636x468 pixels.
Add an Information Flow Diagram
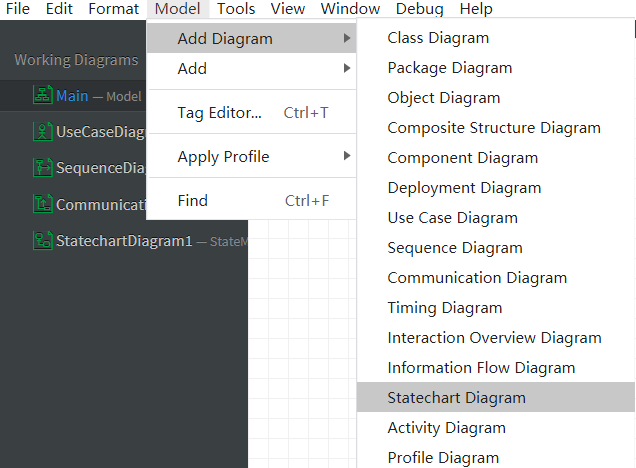496,368
